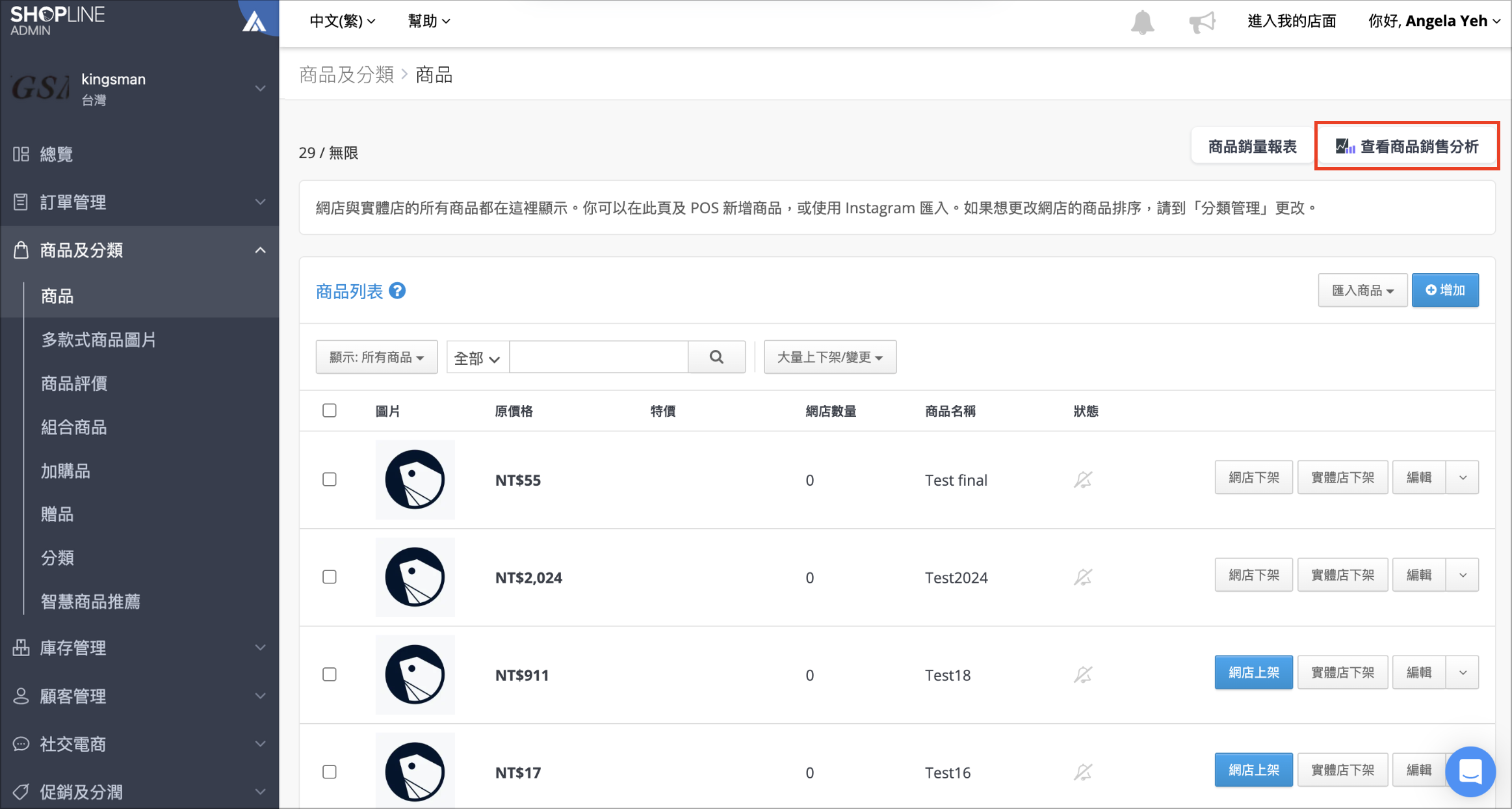Image resolution: width=1512 pixels, height=809 pixels.
Task: Open 贈品 submenu
Action: pyautogui.click(x=57, y=514)
